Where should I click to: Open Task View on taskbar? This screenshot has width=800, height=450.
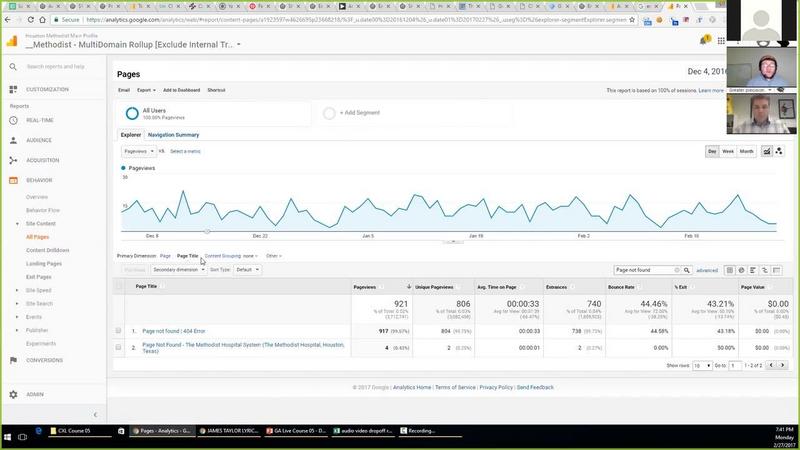(x=22, y=437)
